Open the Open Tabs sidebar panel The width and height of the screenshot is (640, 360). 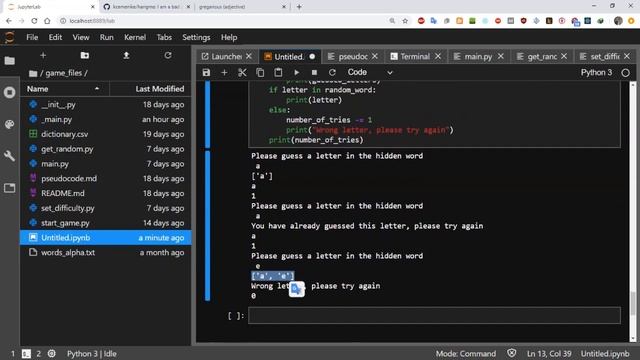tap(9, 188)
